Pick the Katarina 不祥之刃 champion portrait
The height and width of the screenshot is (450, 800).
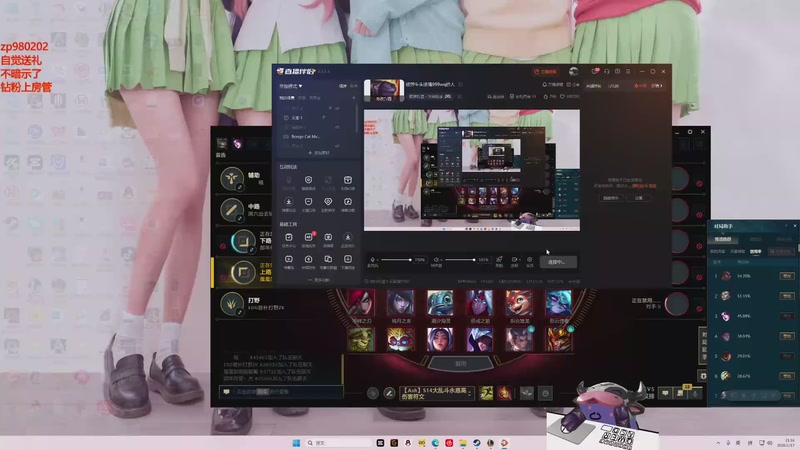point(361,303)
